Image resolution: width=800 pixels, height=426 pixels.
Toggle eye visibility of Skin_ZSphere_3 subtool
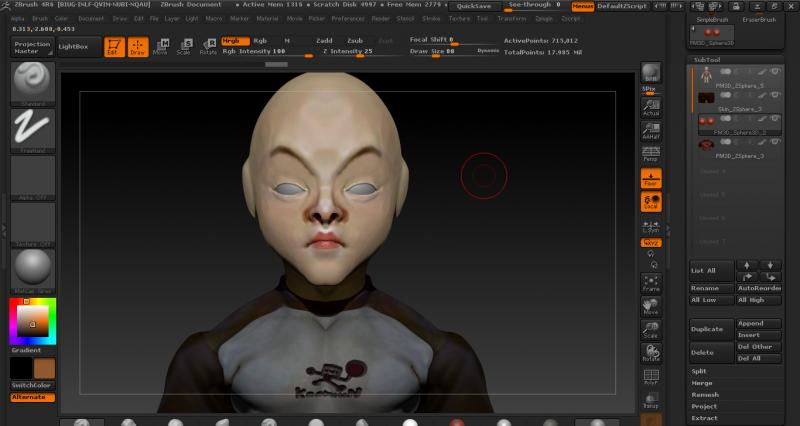(x=776, y=95)
